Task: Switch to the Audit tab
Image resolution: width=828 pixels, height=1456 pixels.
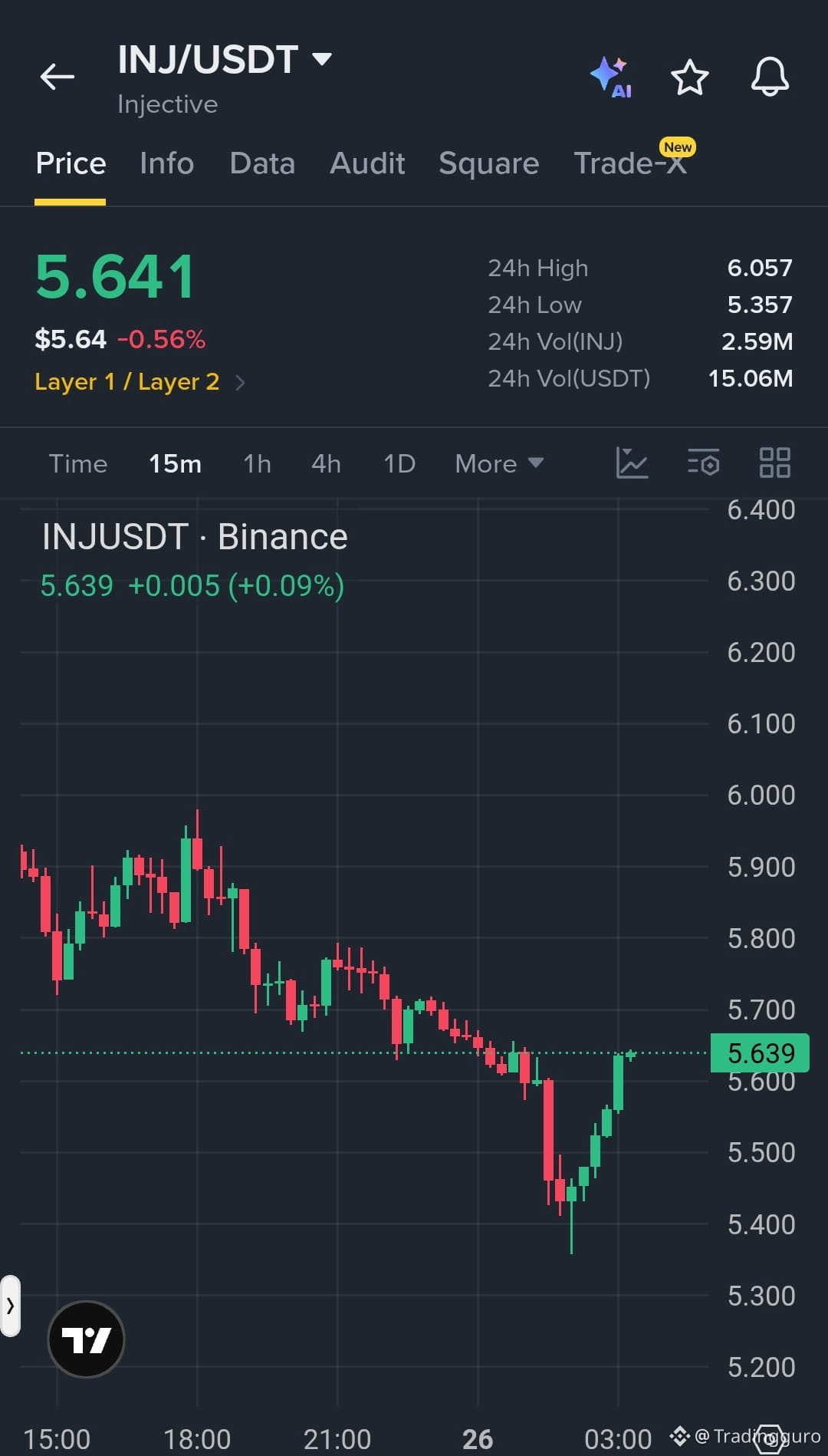Action: (x=367, y=163)
